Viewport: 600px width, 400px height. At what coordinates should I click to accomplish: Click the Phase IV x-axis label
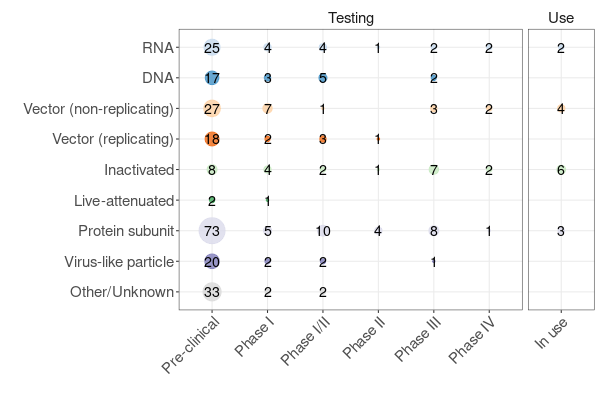(x=468, y=342)
